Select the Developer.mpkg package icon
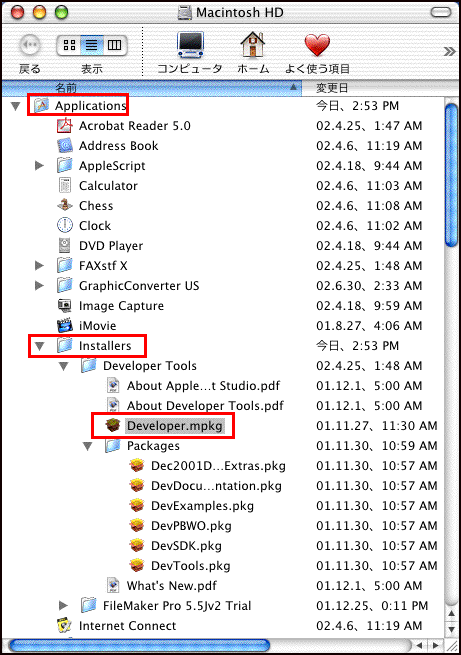461x655 pixels. click(x=113, y=425)
